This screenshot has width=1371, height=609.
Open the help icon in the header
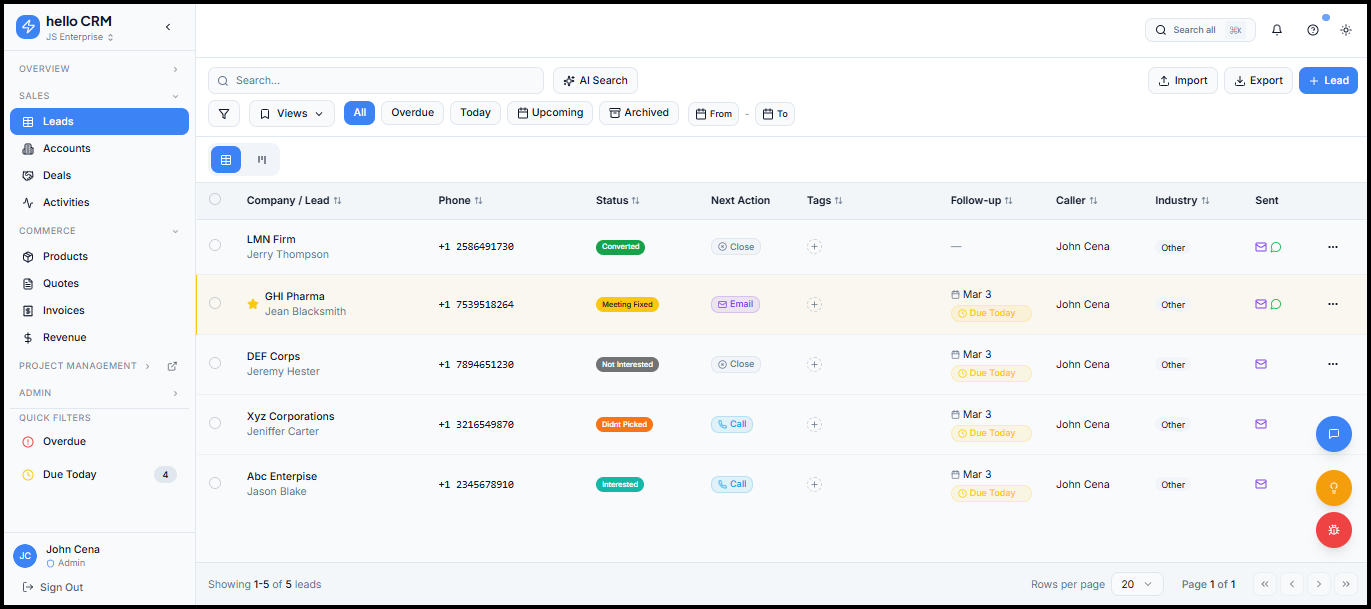coord(1312,30)
